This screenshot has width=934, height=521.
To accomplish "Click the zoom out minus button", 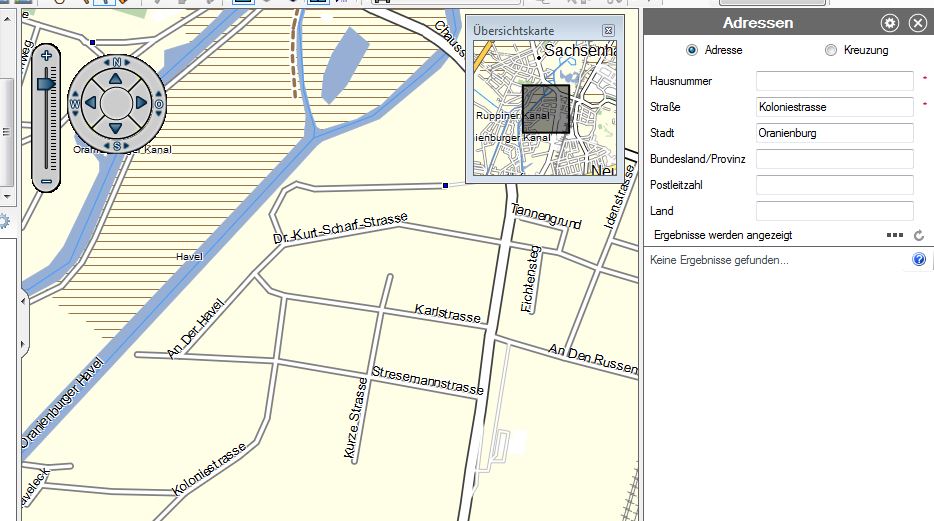I will pyautogui.click(x=46, y=181).
